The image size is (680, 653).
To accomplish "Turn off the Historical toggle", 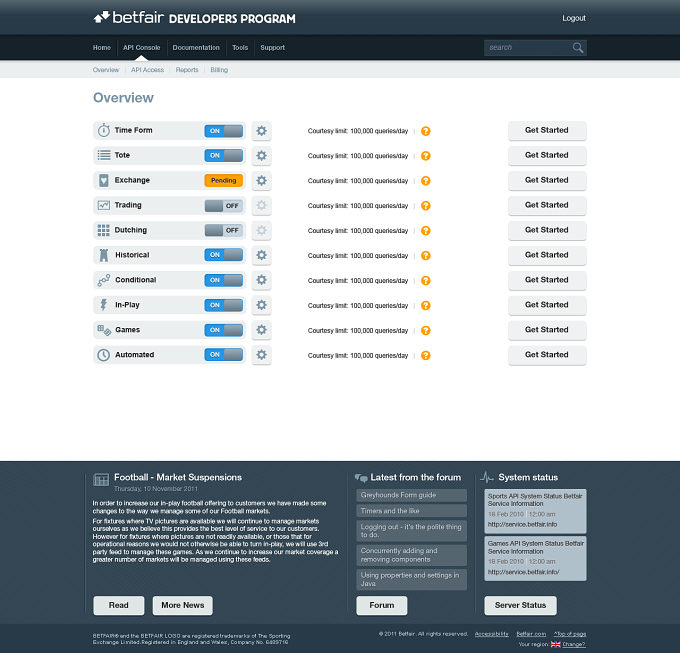I will click(223, 255).
